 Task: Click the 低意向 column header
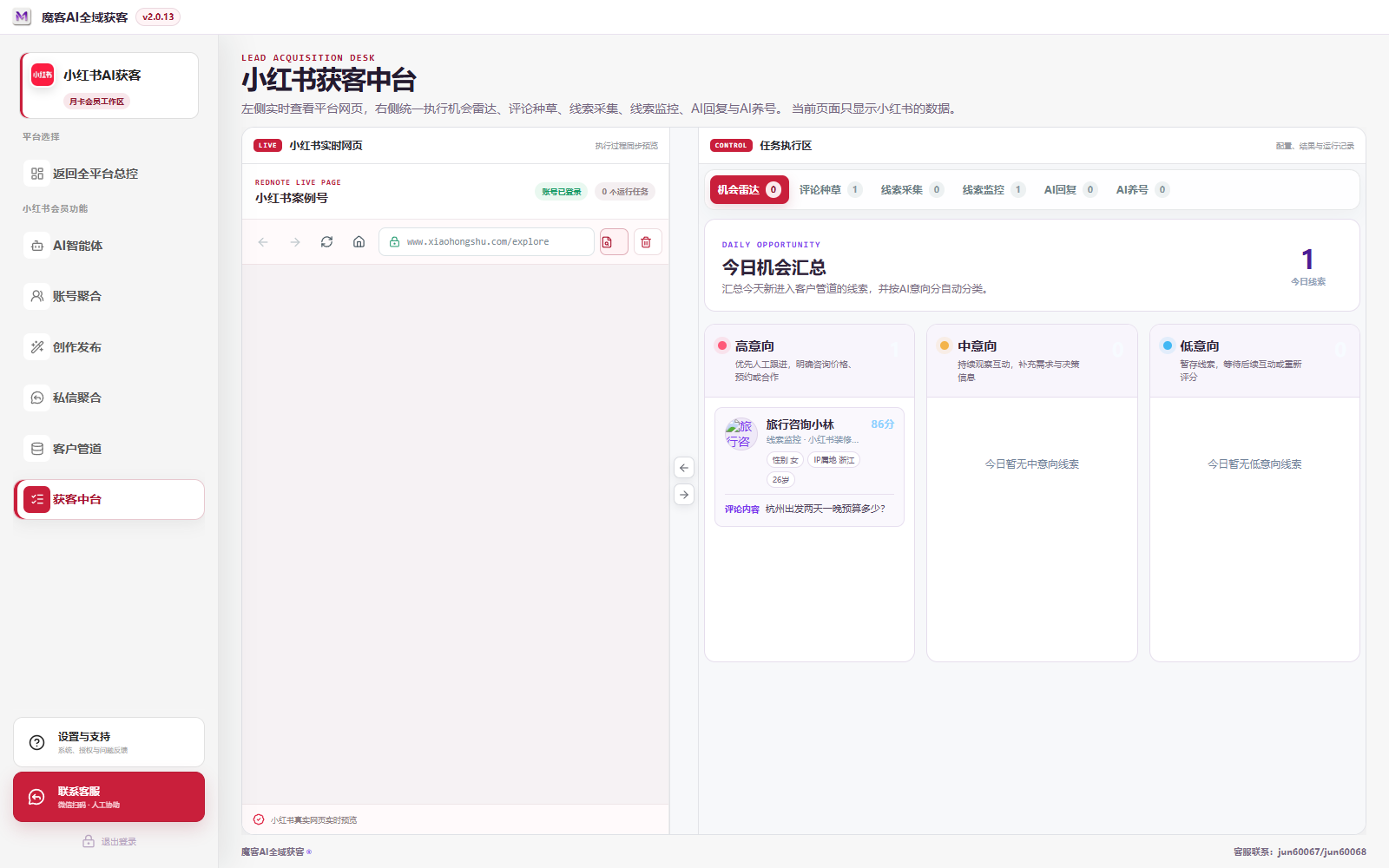coord(1254,361)
